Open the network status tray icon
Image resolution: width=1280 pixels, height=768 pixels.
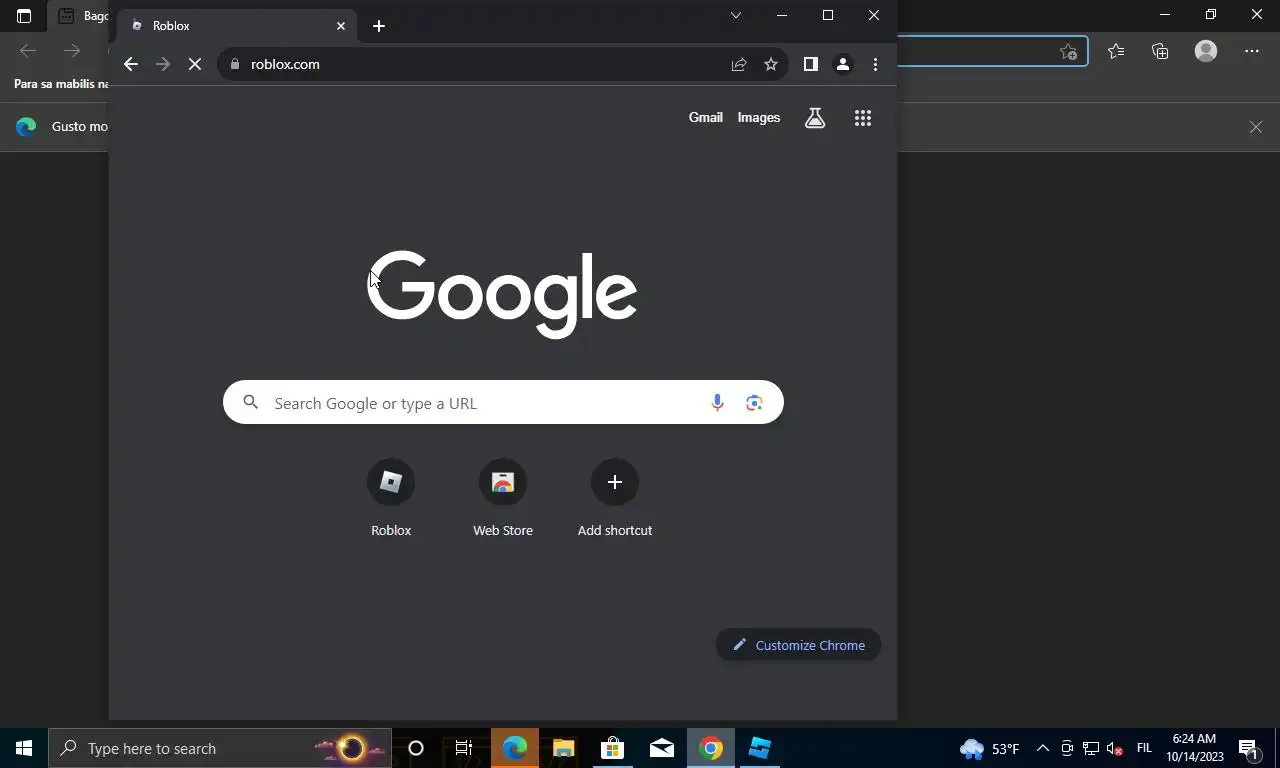[x=1091, y=748]
